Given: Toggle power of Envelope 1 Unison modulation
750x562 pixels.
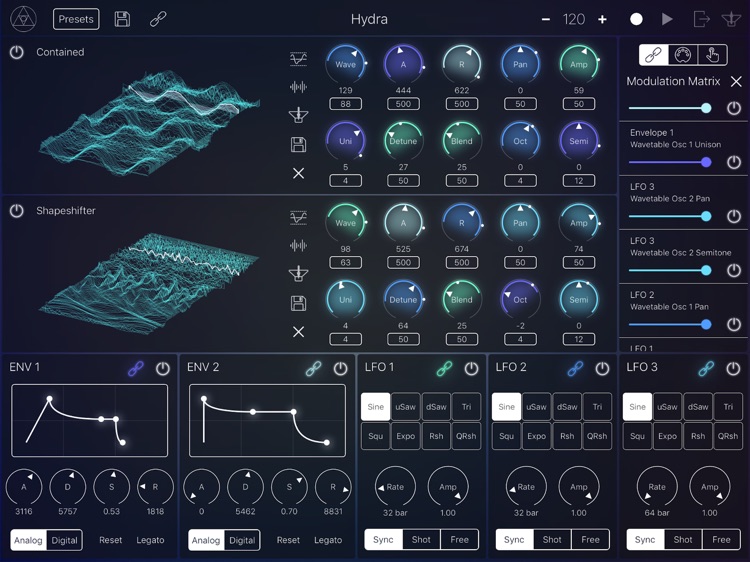Looking at the screenshot, I should pos(734,162).
